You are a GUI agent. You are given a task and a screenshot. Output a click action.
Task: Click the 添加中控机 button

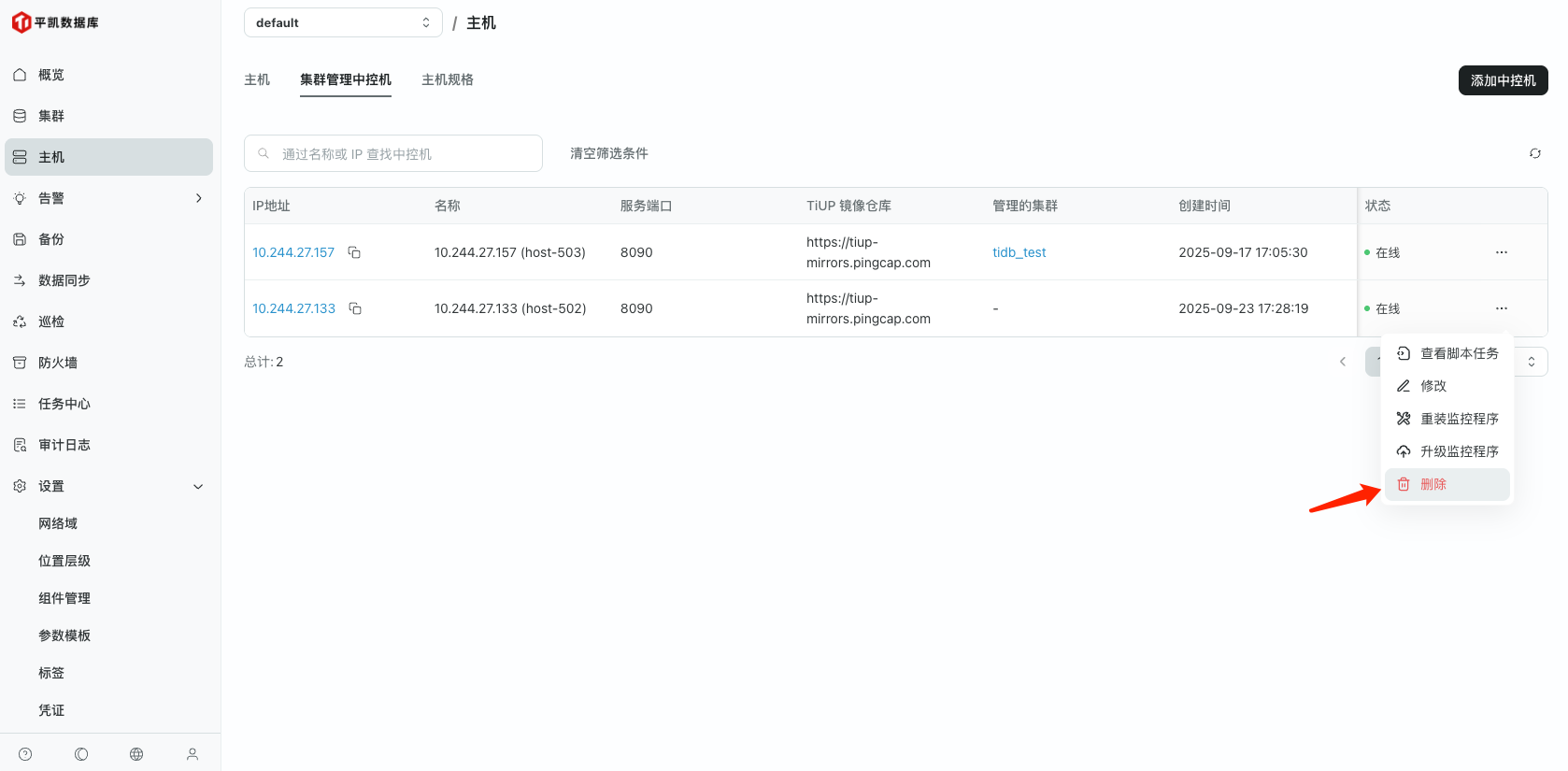click(x=1502, y=80)
